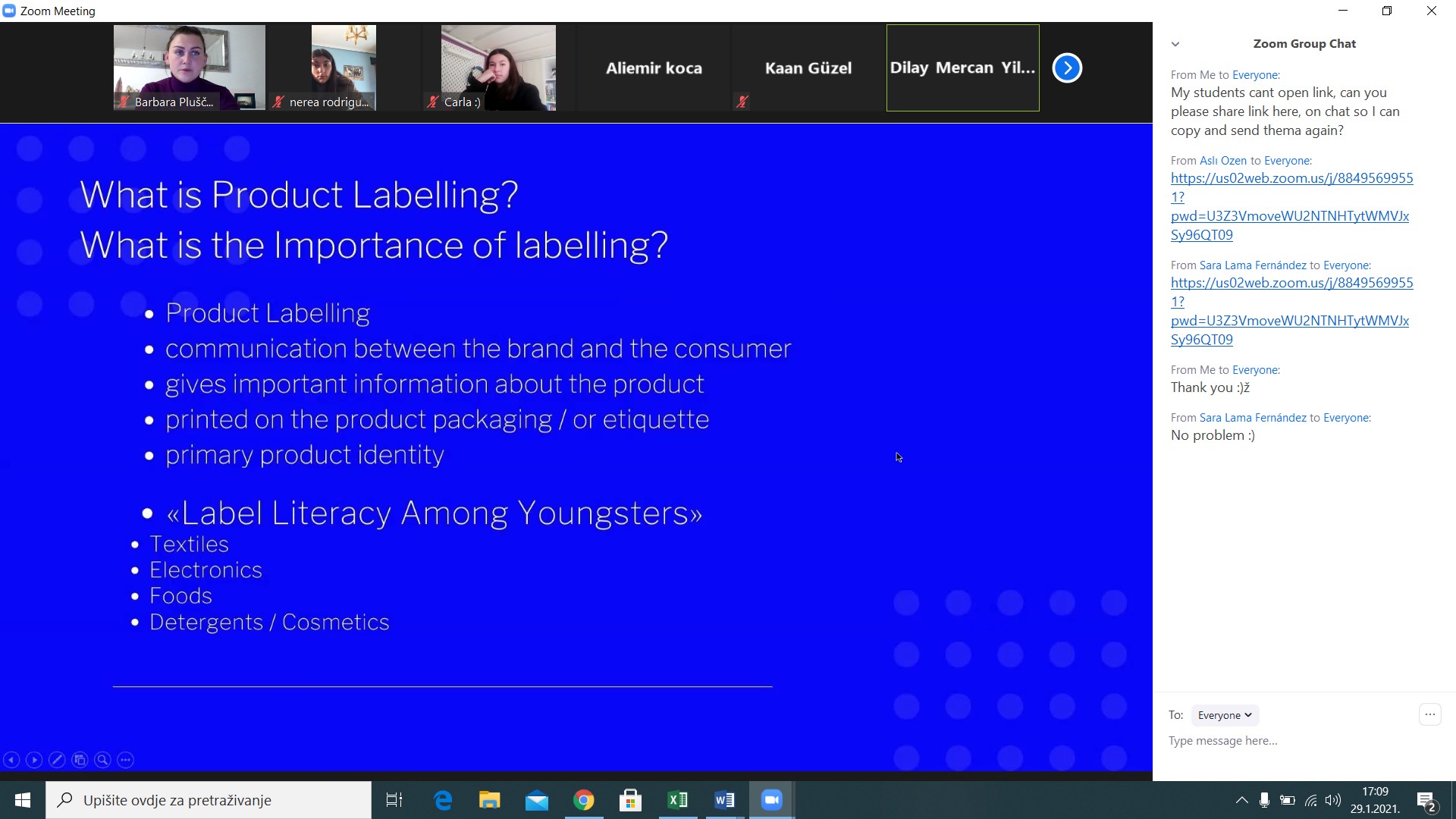
Task: Open the Mail app on the taskbar
Action: 537,800
